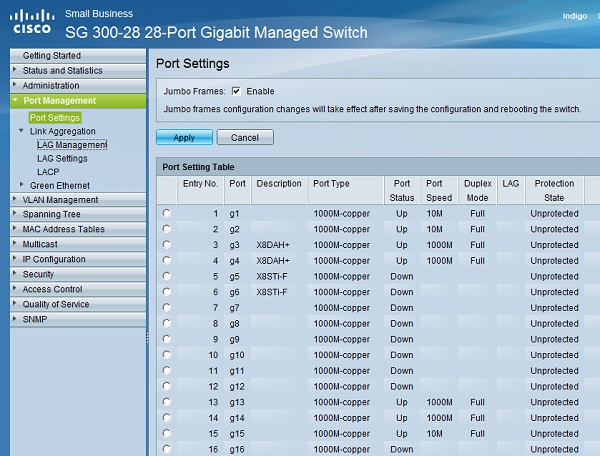This screenshot has width=600, height=456.
Task: Open the LACP page
Action: point(48,172)
